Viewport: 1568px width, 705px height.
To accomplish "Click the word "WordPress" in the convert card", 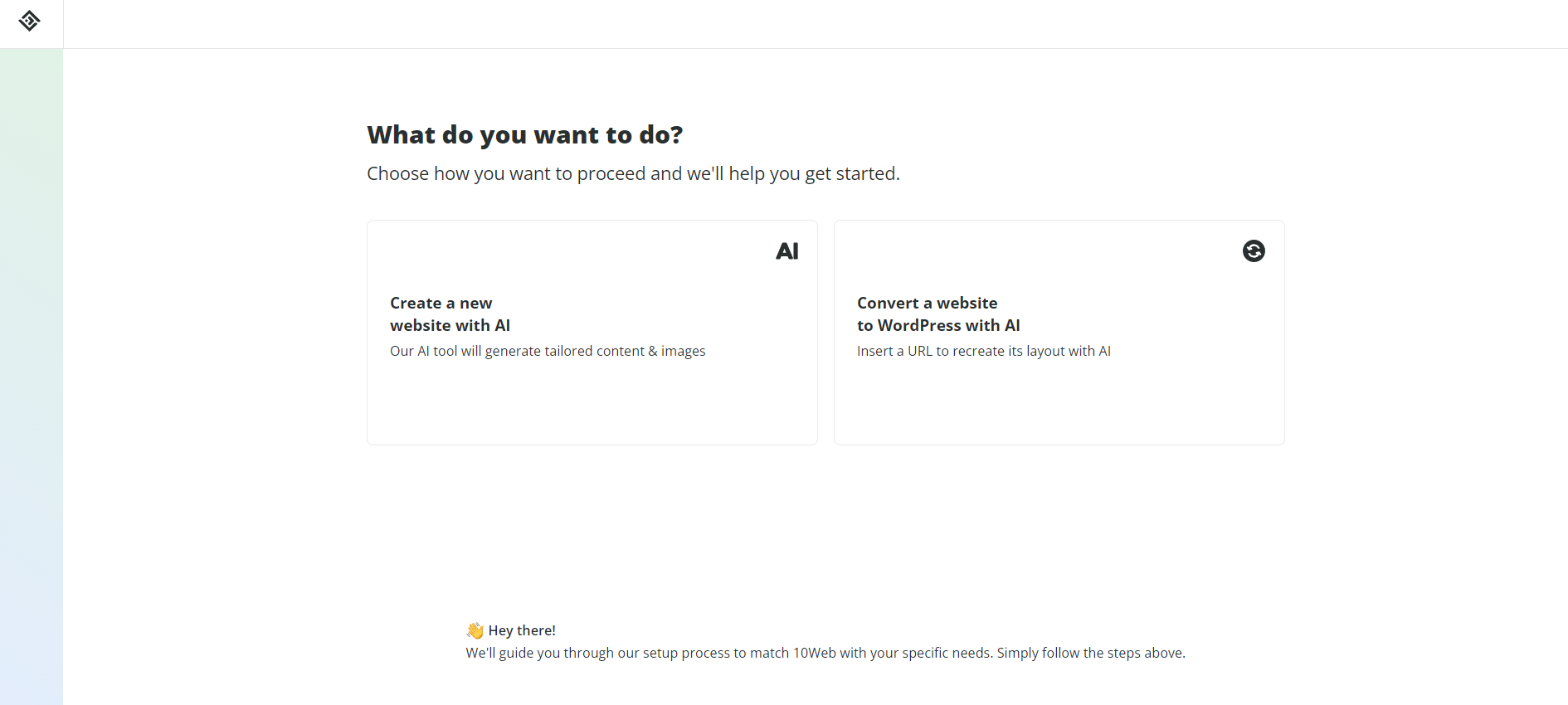I will pyautogui.click(x=919, y=326).
